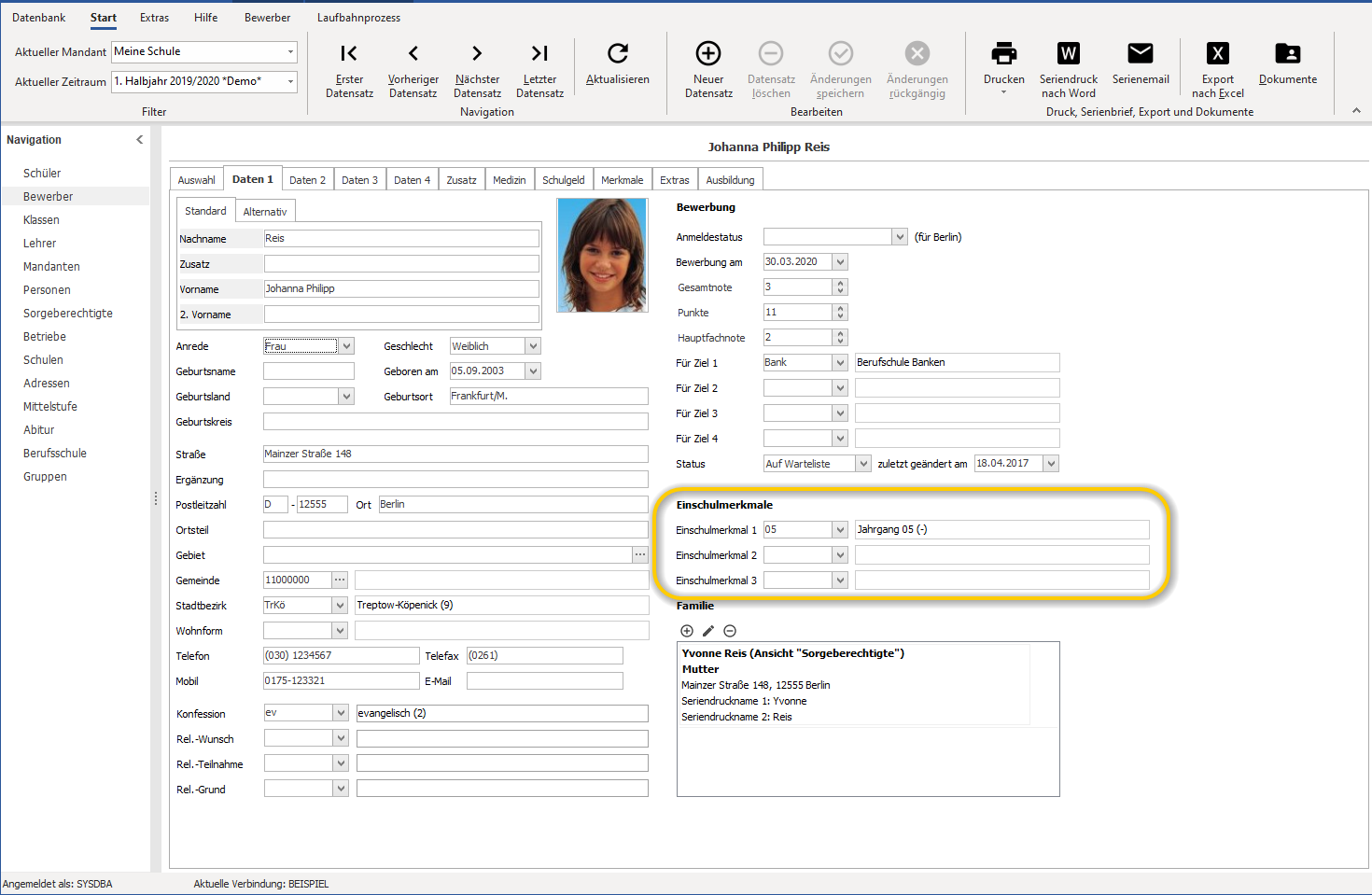The image size is (1372, 895).
Task: Click the Nächster Datensatz arrow icon
Action: click(x=477, y=53)
